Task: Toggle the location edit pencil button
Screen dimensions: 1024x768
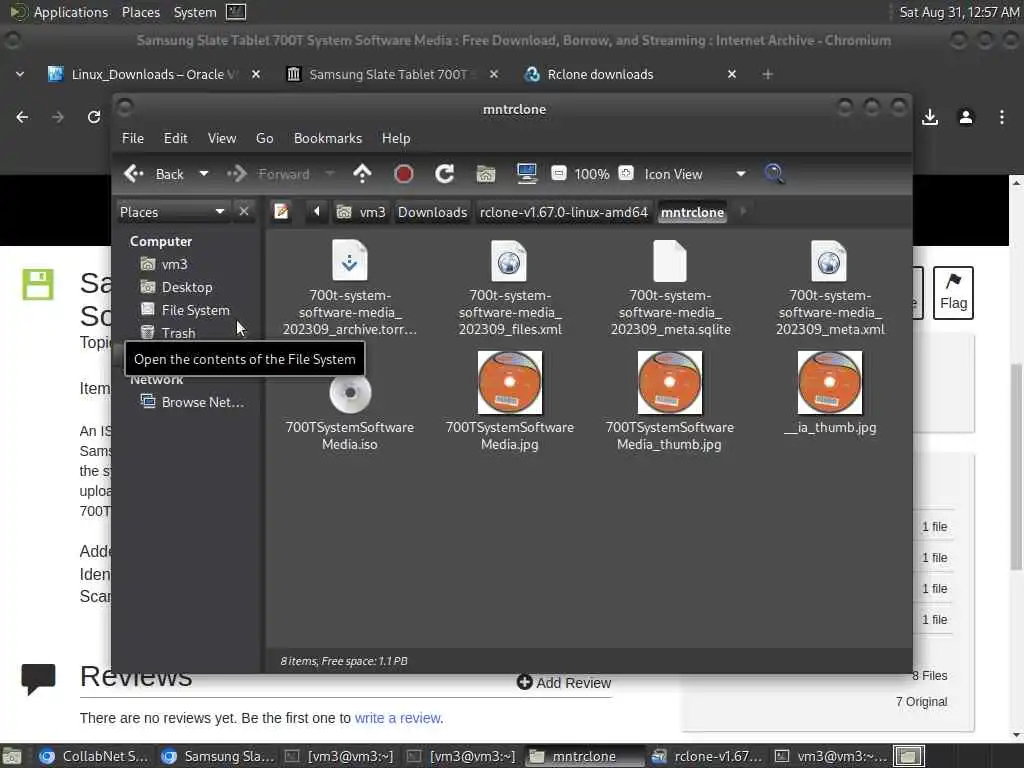Action: tap(281, 212)
